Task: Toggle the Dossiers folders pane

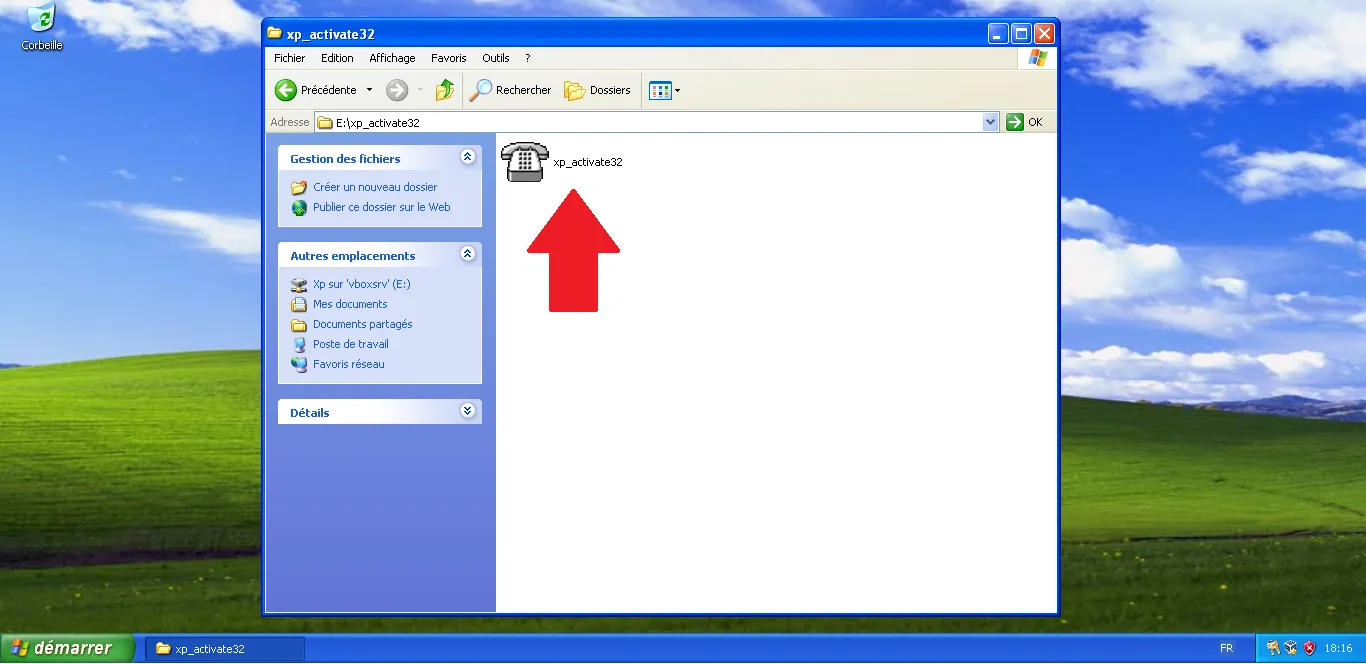Action: coord(597,90)
